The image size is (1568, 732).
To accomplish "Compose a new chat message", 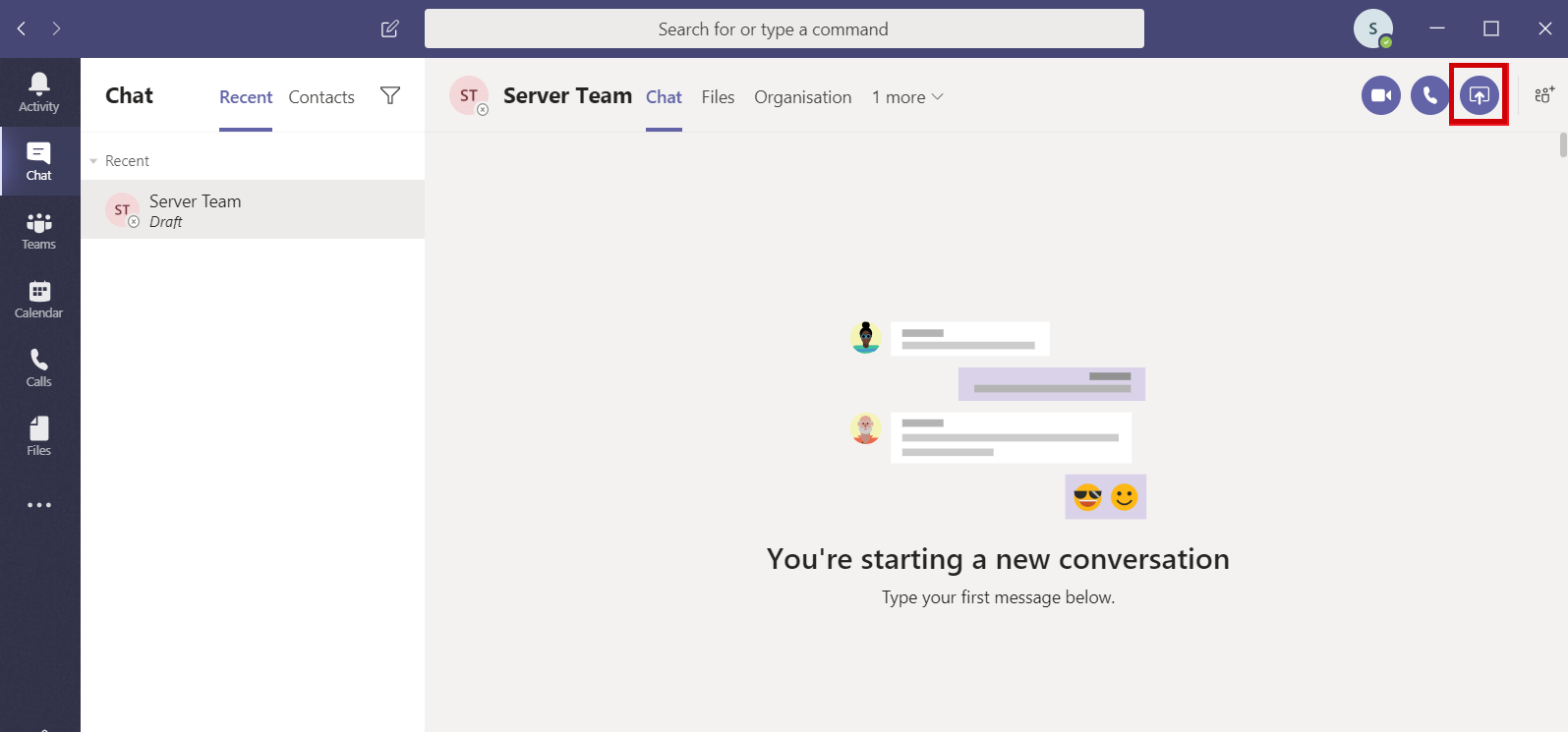I will [389, 28].
